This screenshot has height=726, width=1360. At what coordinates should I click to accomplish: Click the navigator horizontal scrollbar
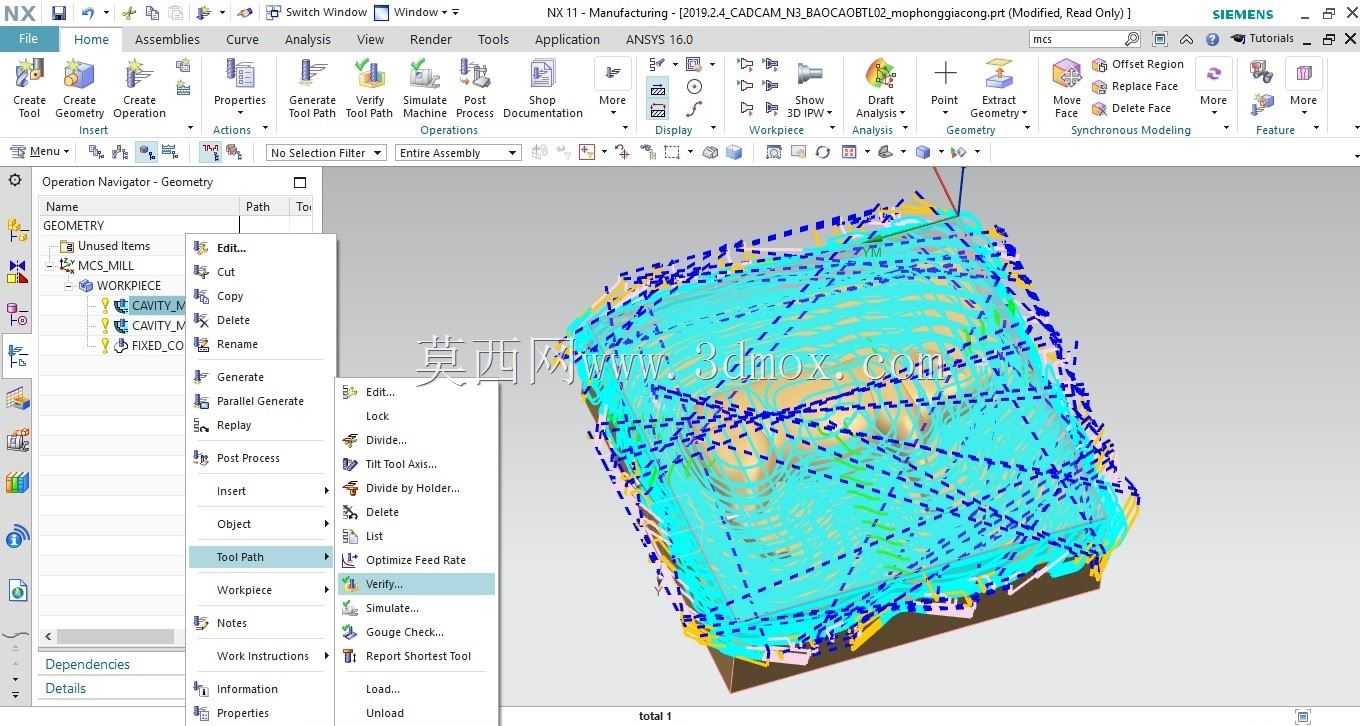pos(115,636)
